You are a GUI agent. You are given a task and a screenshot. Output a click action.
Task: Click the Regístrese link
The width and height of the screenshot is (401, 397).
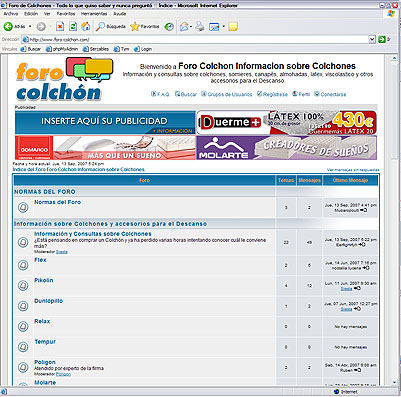pos(272,94)
